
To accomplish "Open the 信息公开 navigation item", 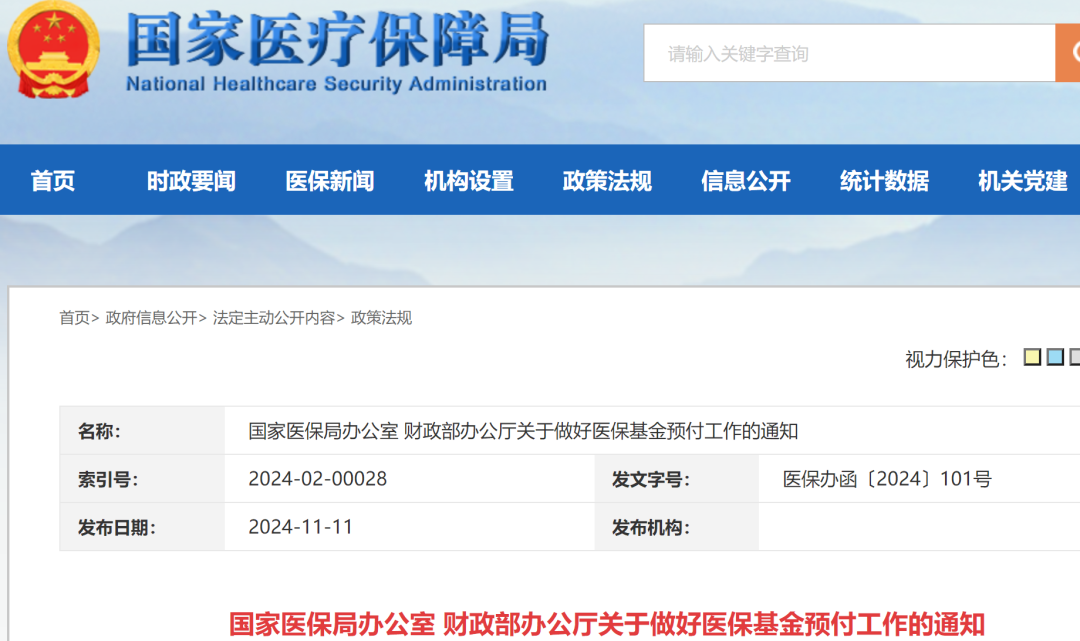I will pyautogui.click(x=746, y=181).
